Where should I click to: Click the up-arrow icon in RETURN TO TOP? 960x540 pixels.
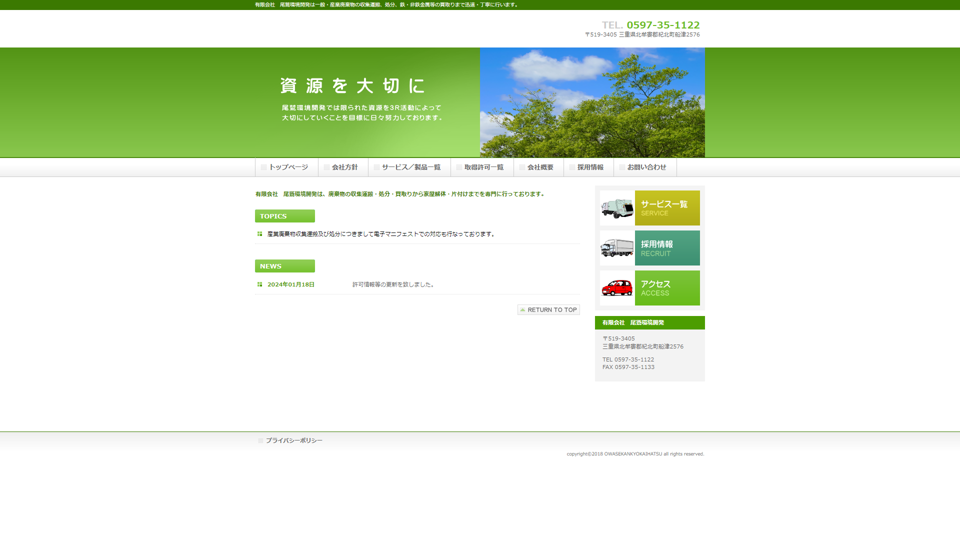point(523,310)
